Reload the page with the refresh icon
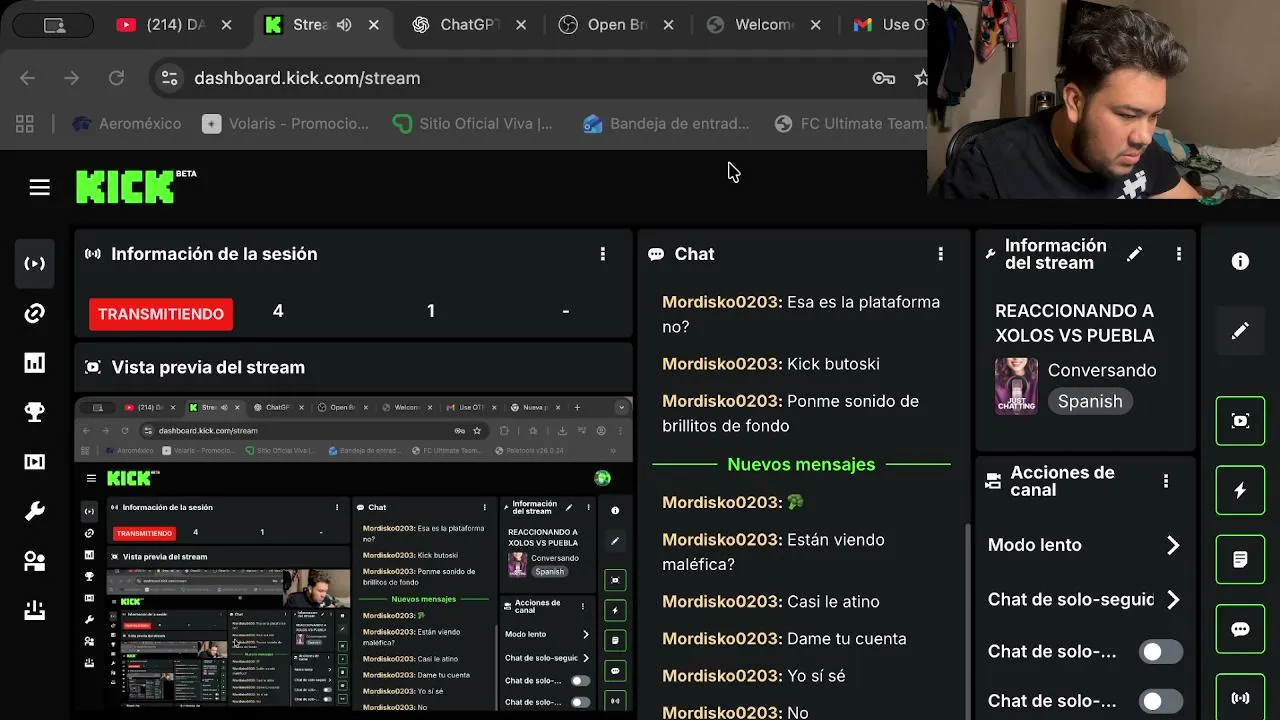The width and height of the screenshot is (1280, 720). (x=116, y=78)
